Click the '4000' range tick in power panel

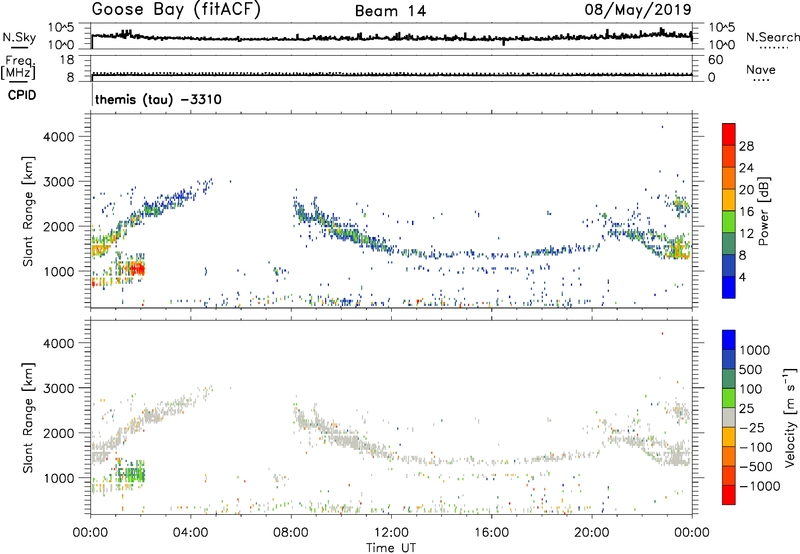pyautogui.click(x=59, y=137)
